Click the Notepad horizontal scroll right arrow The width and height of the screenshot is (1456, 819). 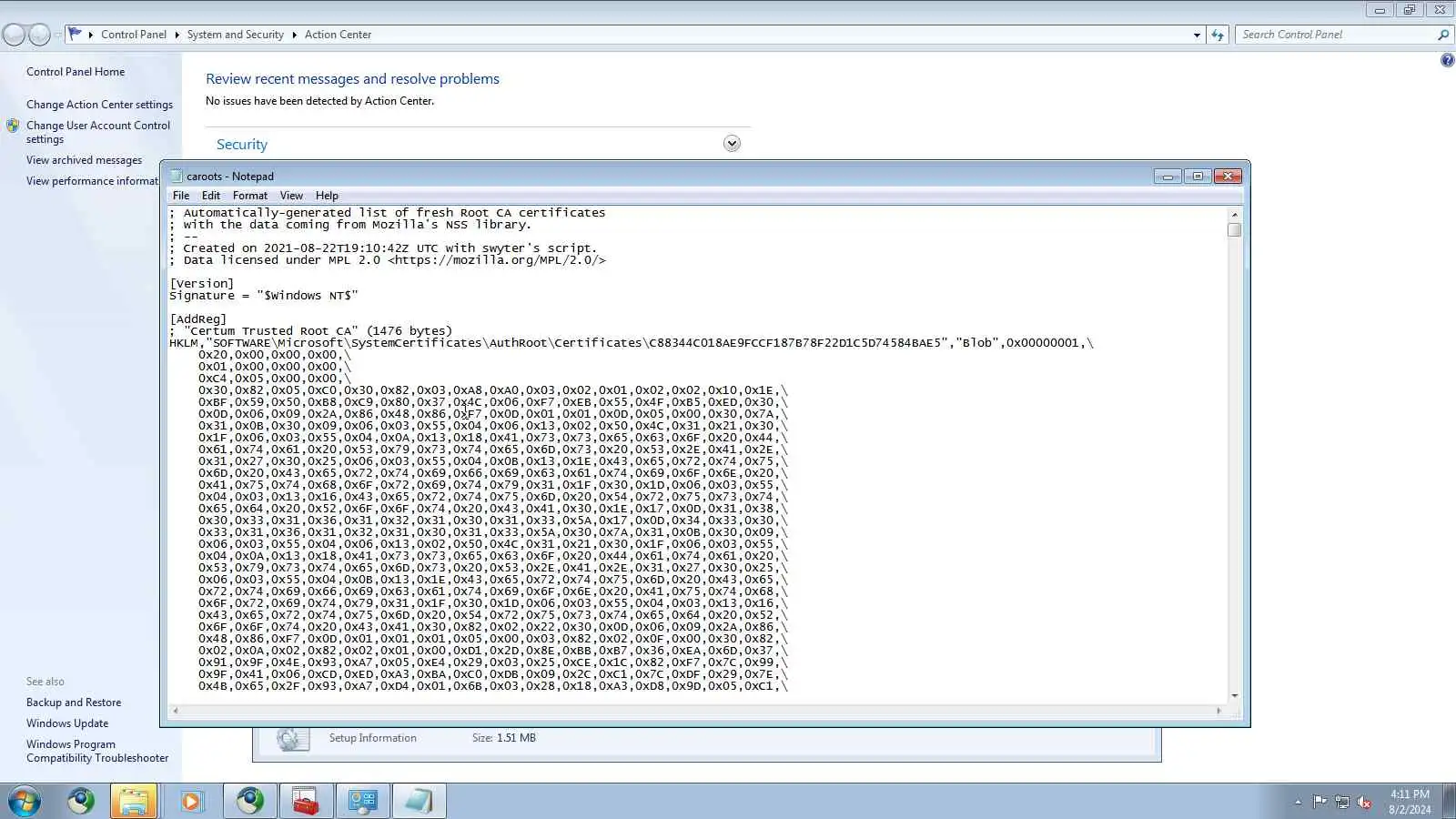click(x=1218, y=711)
